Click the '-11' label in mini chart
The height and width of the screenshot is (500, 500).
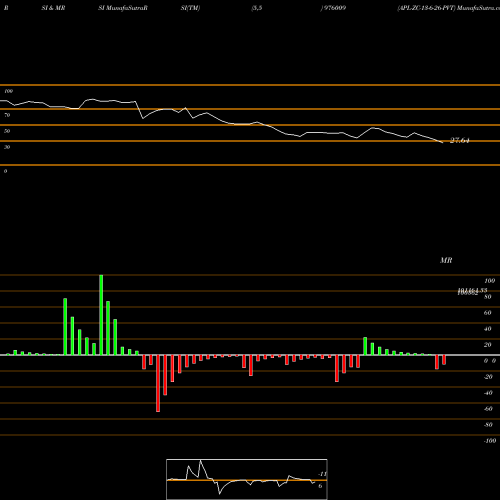(x=322, y=474)
